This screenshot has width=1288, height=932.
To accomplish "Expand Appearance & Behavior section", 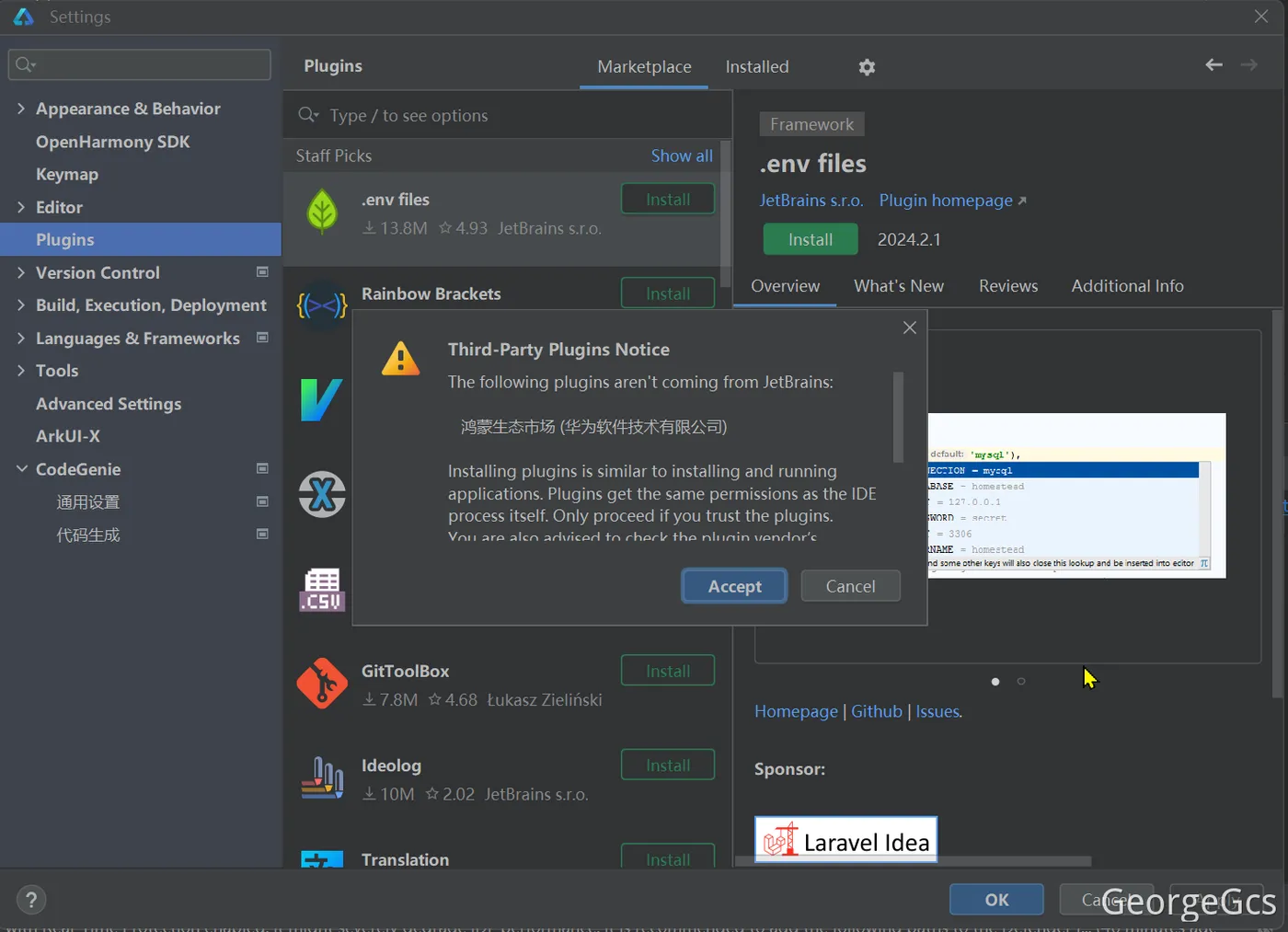I will point(21,109).
